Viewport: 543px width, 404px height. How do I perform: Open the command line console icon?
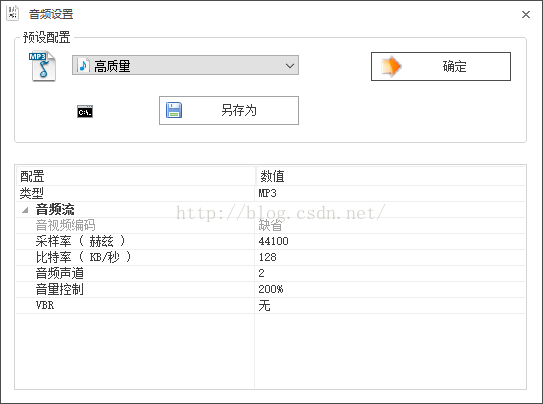pos(85,111)
